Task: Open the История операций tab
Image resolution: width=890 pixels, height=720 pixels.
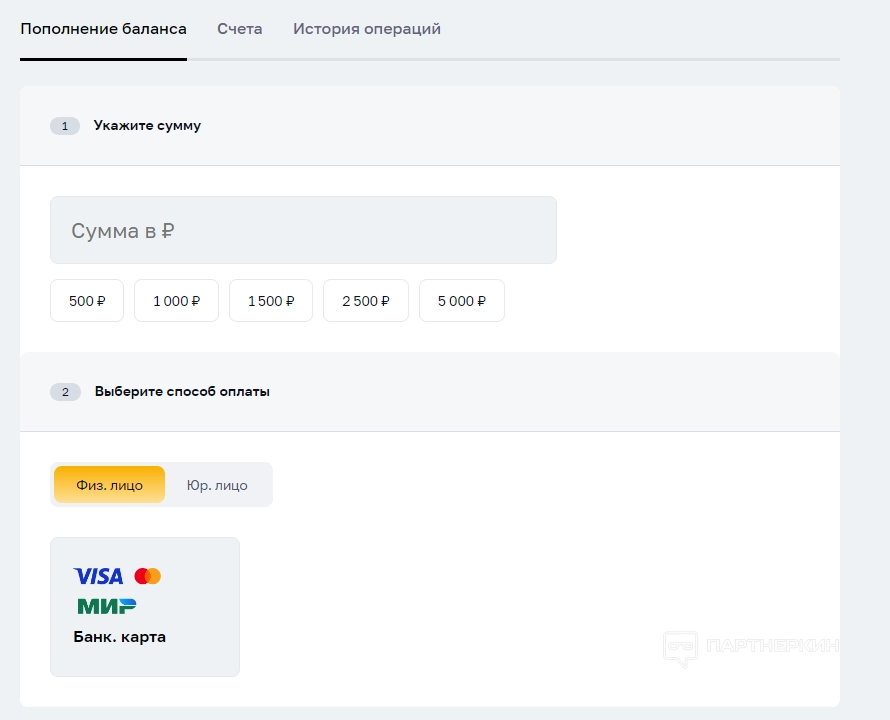Action: 367,29
